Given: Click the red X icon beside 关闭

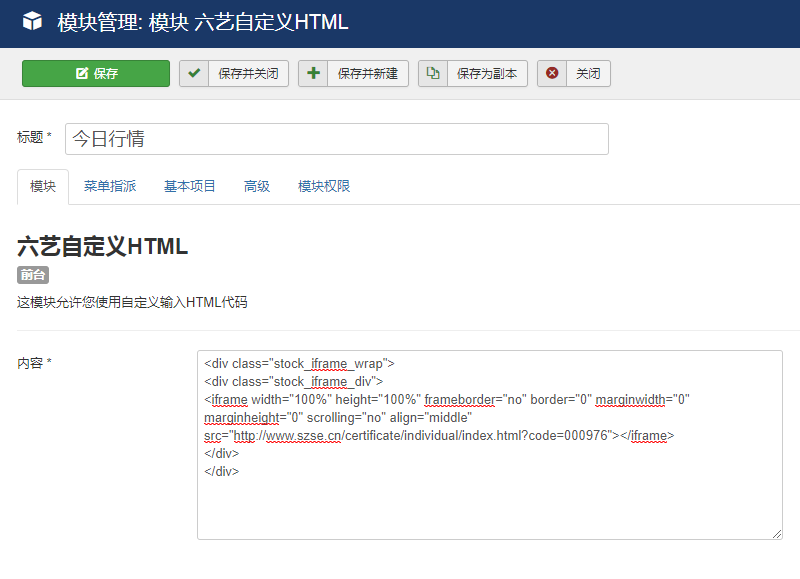Looking at the screenshot, I should pos(552,72).
